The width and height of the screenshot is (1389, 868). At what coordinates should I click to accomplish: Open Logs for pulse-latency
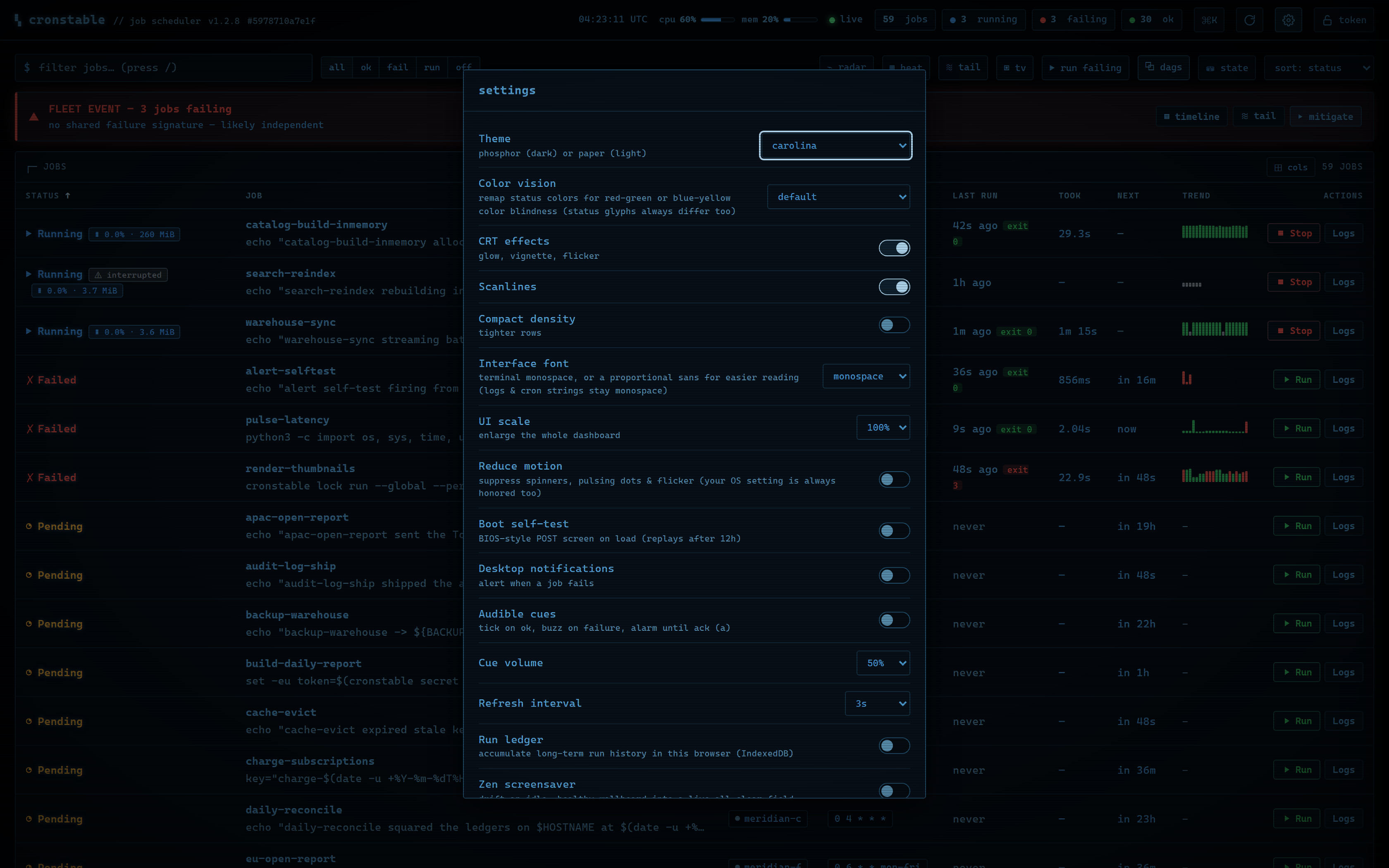[x=1343, y=428]
